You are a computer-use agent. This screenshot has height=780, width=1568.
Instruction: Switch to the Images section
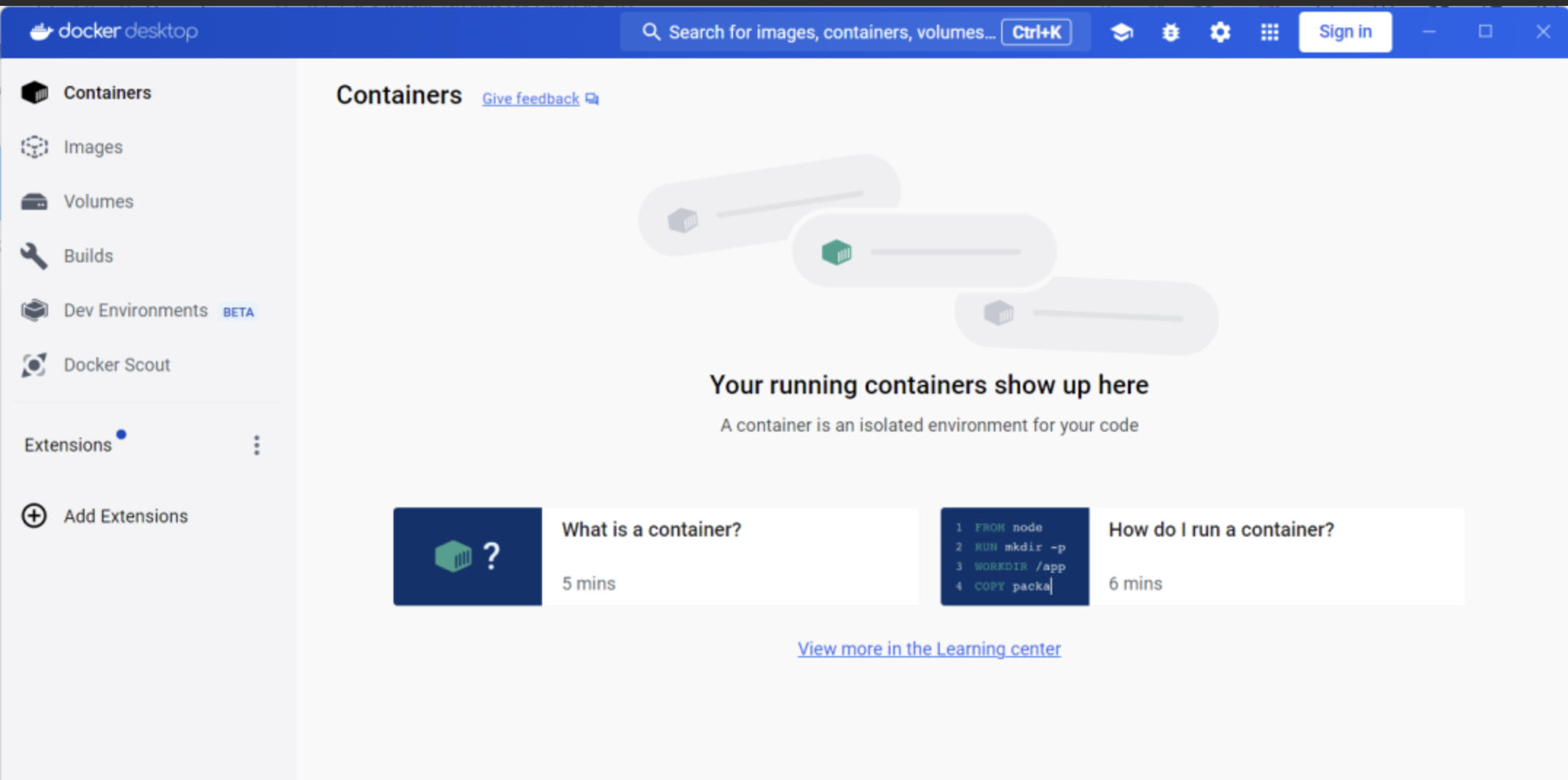click(x=93, y=147)
